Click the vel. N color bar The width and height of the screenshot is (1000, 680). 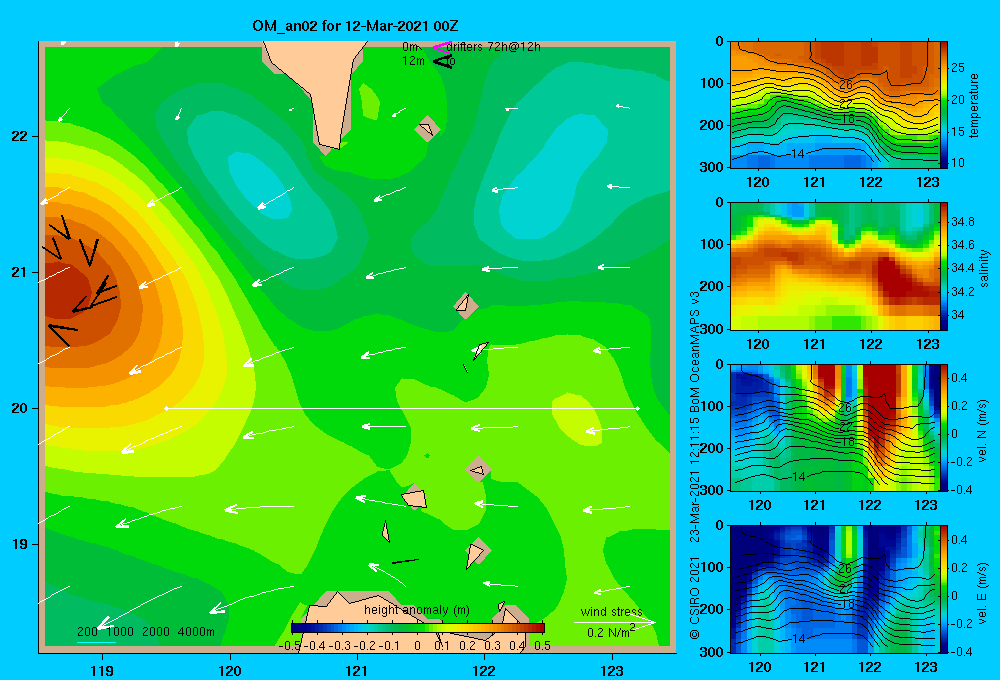point(944,427)
